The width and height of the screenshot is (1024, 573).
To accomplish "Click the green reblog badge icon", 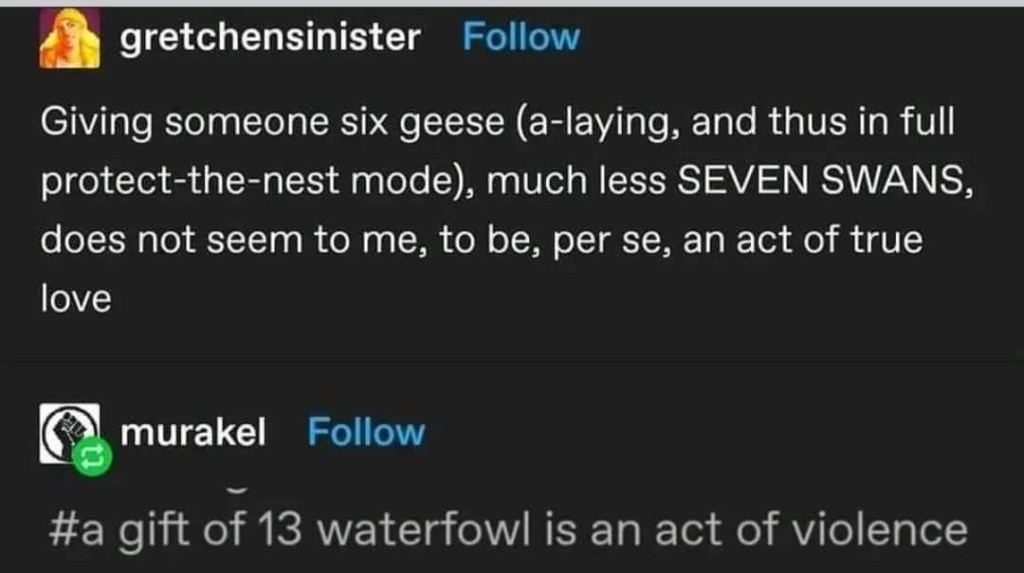I will click(x=91, y=457).
